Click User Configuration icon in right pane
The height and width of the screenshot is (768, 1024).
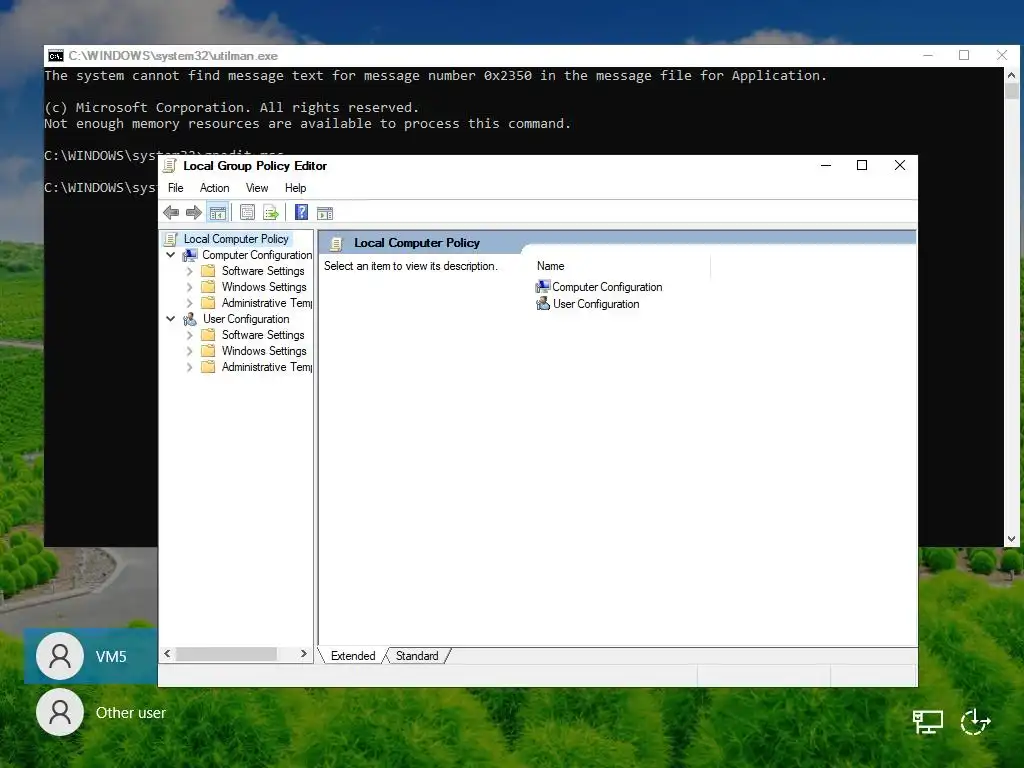tap(543, 303)
